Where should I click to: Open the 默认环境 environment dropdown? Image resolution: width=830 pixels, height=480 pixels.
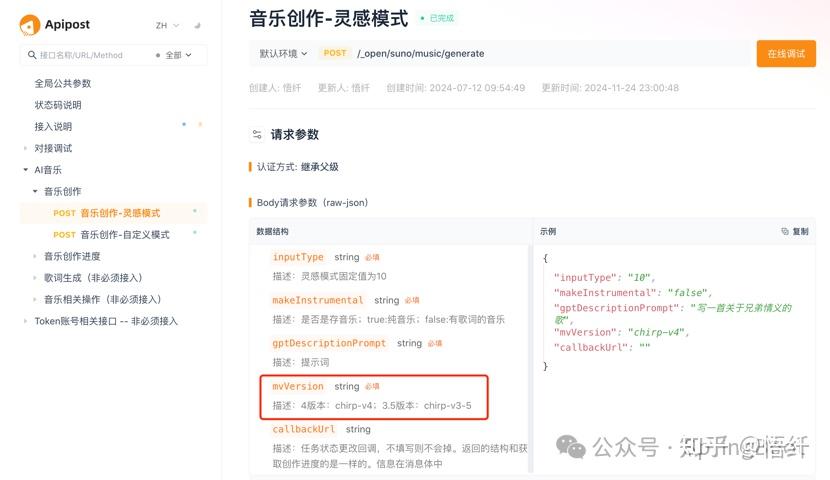click(x=283, y=53)
